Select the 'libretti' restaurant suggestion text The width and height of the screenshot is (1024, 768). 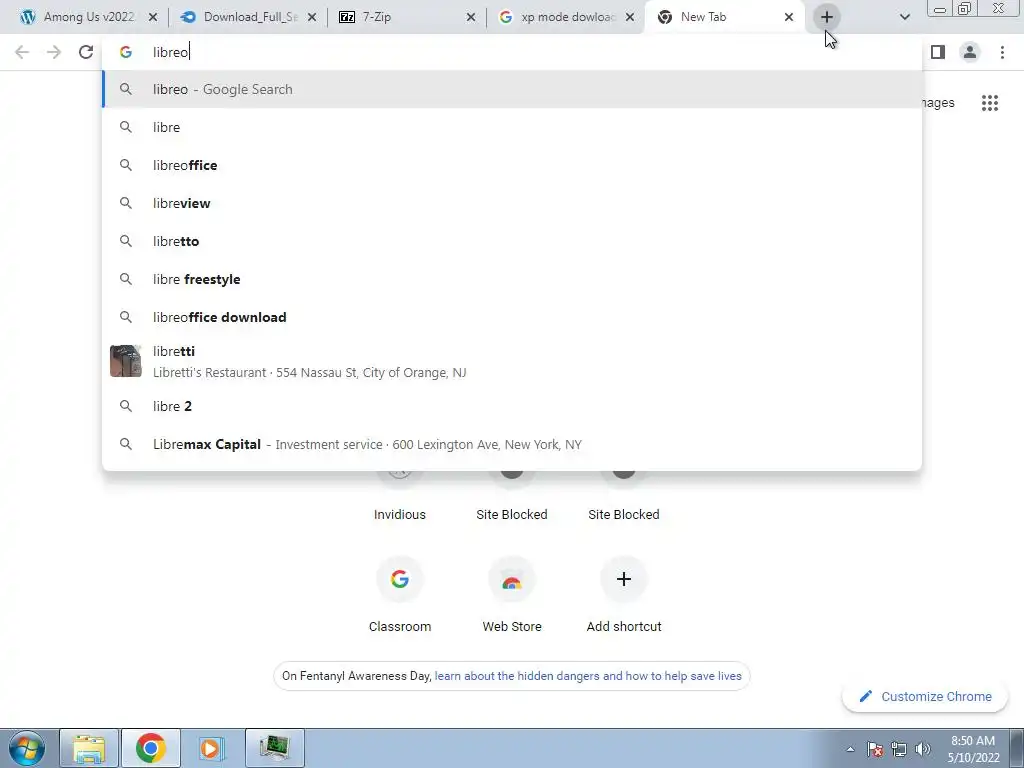(x=174, y=351)
